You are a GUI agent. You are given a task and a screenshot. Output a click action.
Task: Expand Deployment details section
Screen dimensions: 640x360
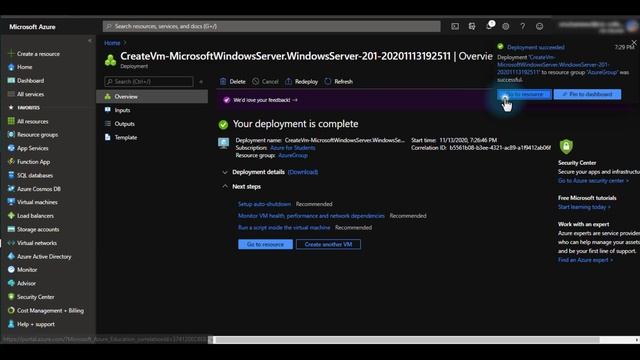pyautogui.click(x=225, y=172)
